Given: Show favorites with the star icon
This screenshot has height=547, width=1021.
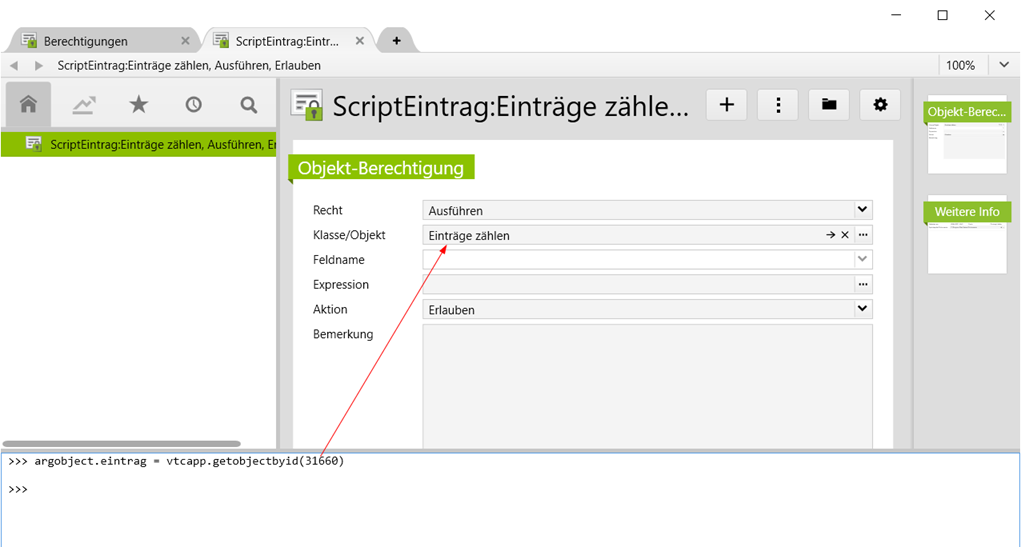Looking at the screenshot, I should point(138,104).
